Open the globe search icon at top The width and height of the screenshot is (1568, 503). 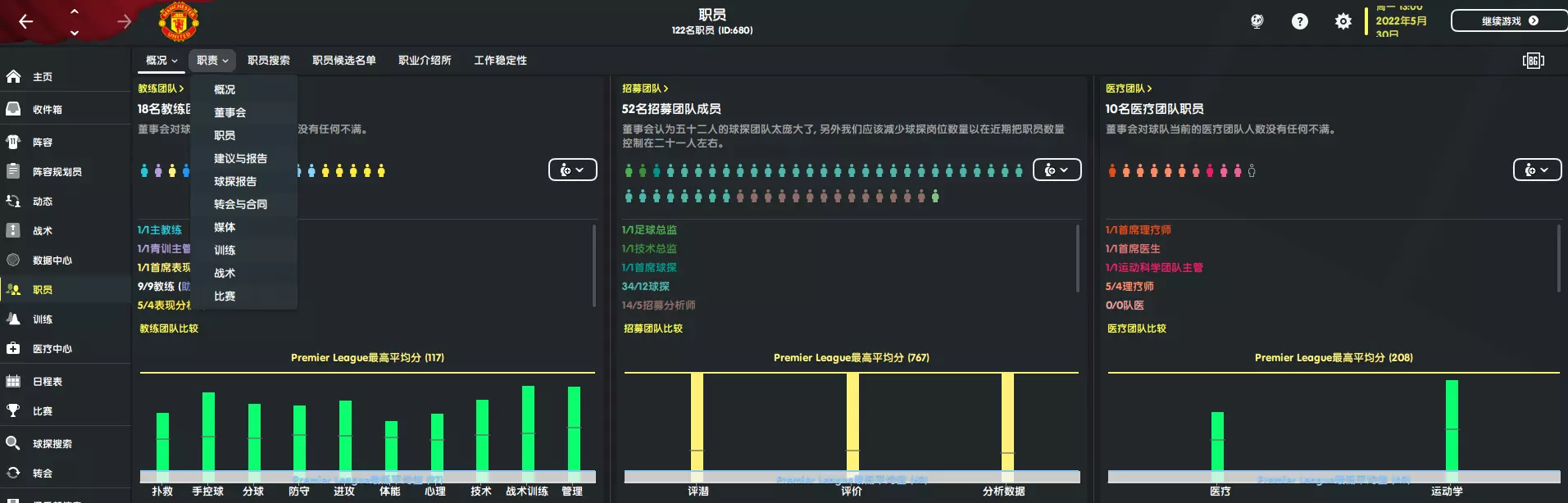(1257, 21)
